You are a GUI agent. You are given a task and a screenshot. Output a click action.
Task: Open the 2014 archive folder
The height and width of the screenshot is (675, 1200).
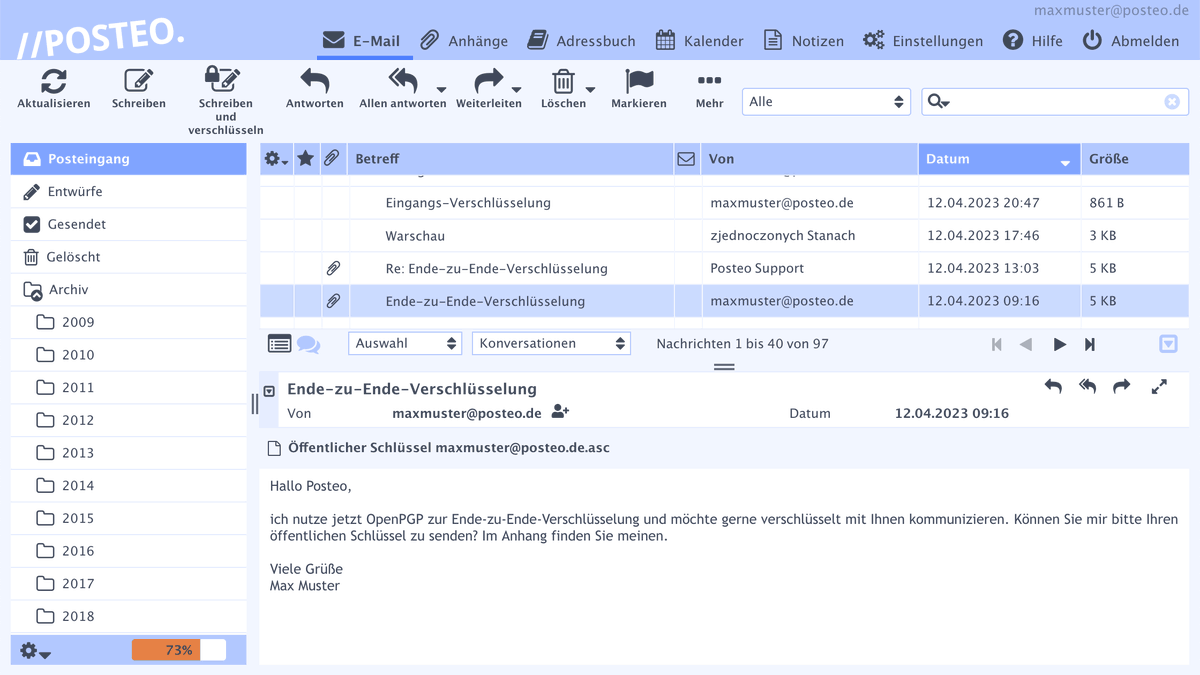pos(128,485)
